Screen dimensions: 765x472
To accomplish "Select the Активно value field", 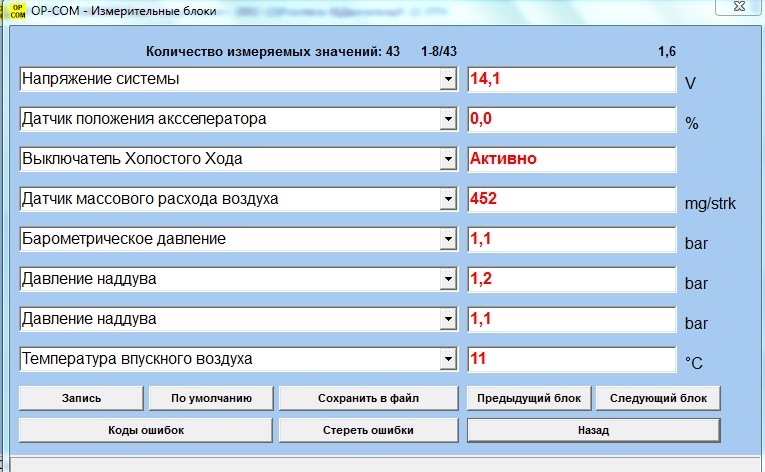I will pyautogui.click(x=572, y=160).
